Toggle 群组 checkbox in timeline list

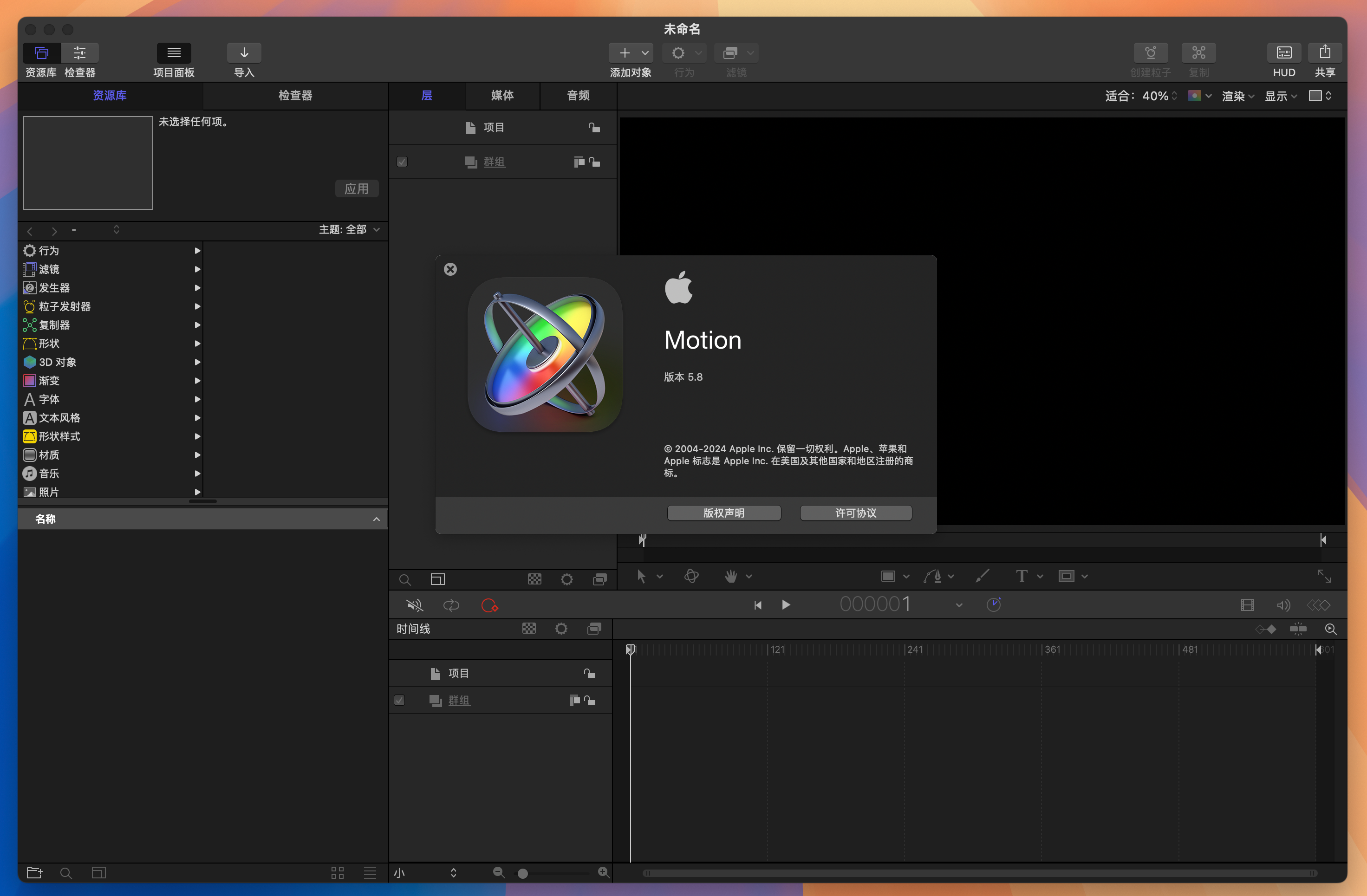coord(399,700)
